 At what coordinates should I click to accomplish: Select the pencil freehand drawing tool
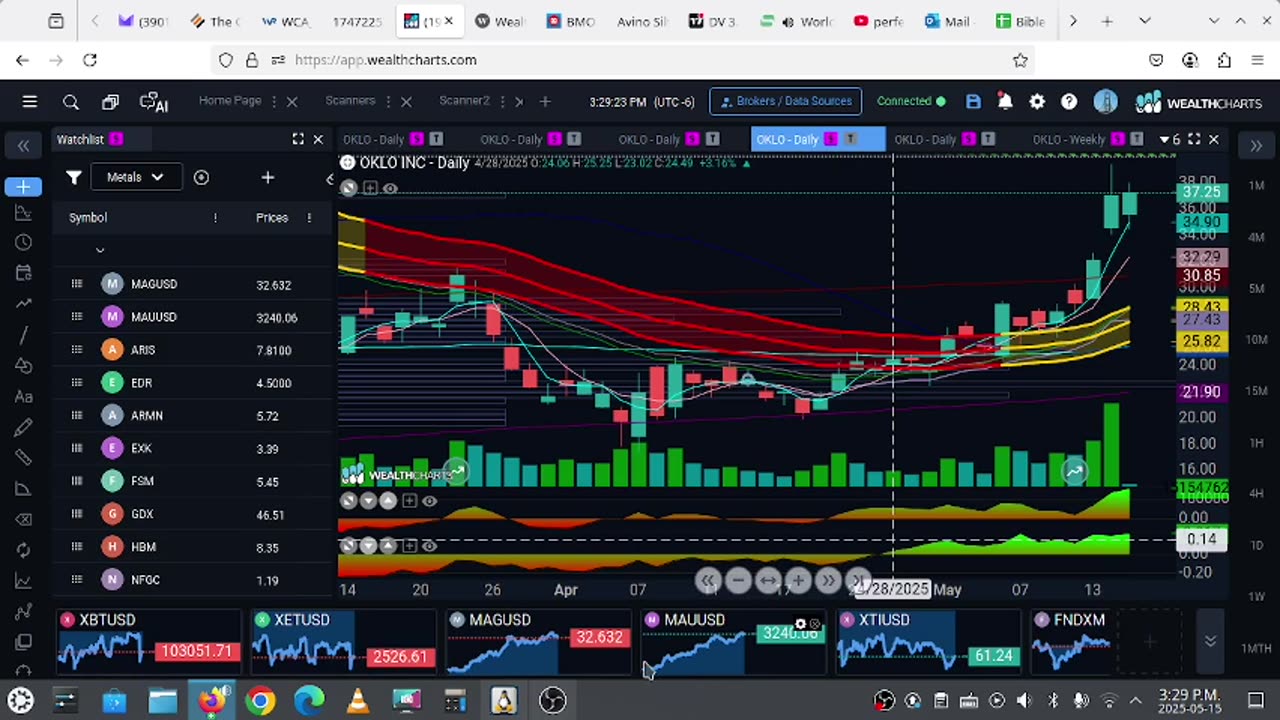[23, 427]
